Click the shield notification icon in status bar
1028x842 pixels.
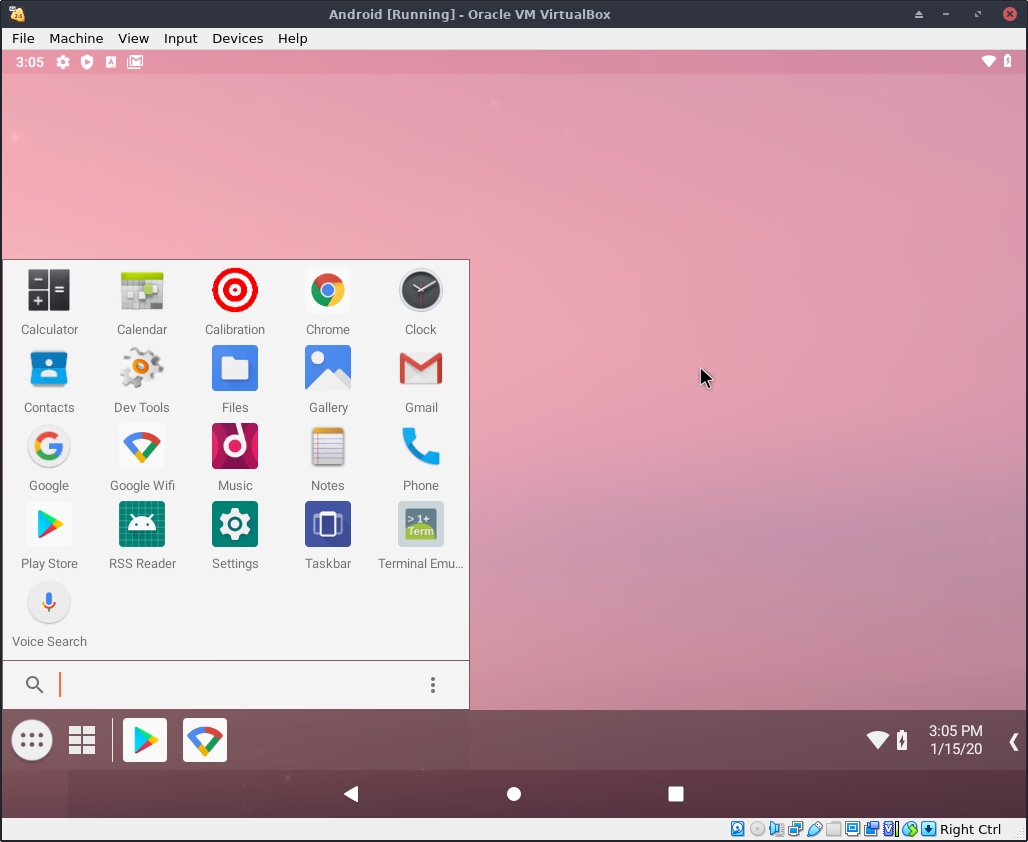[x=87, y=62]
